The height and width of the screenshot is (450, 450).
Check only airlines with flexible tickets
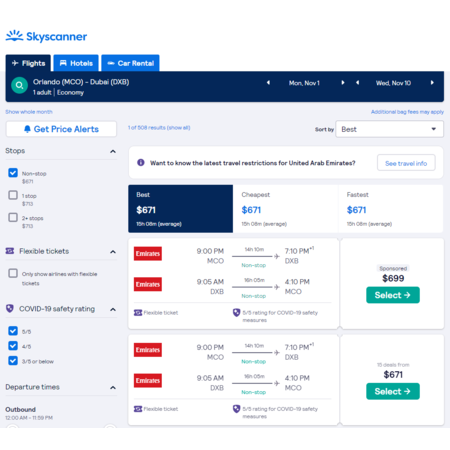13,273
